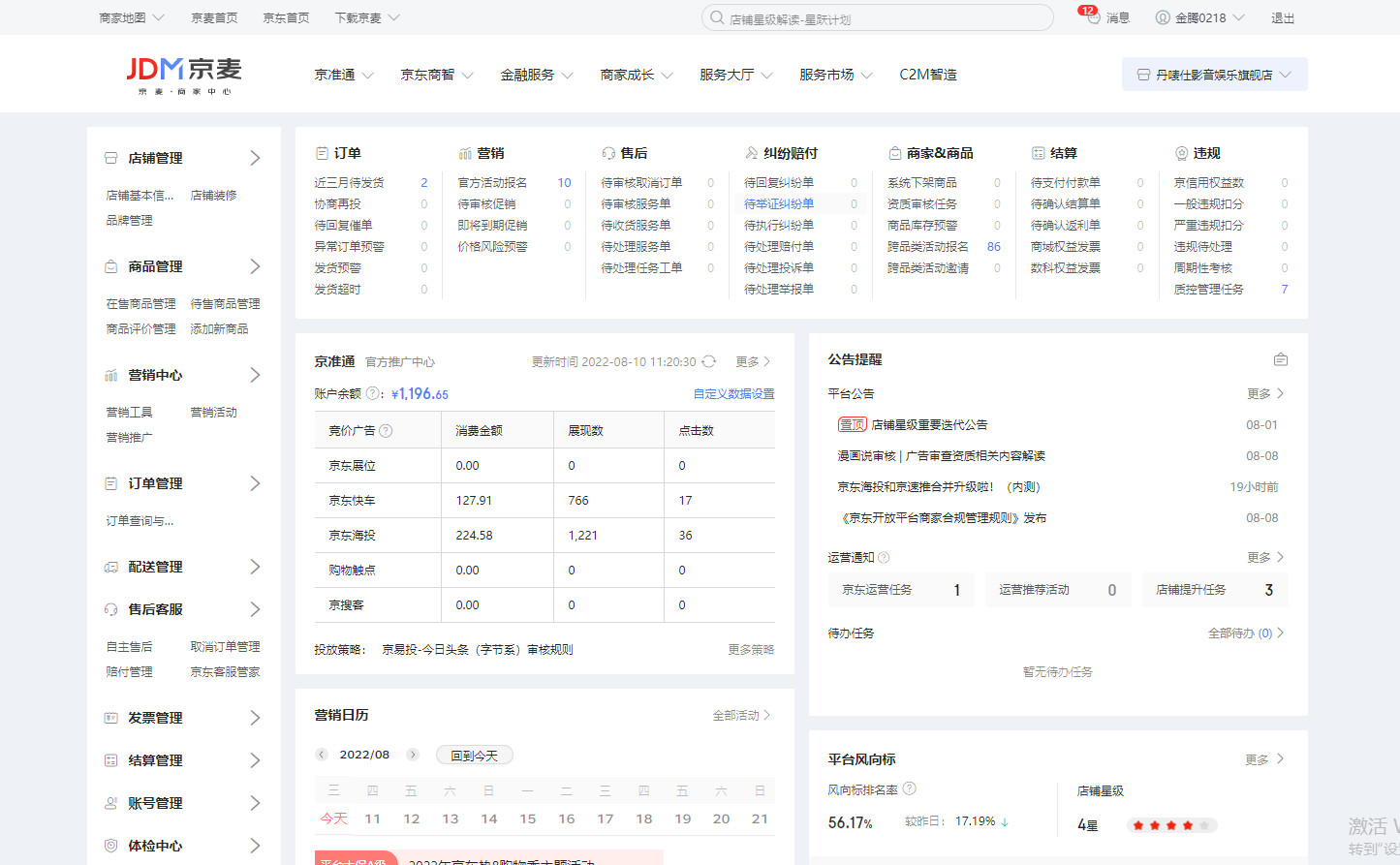This screenshot has width=1400, height=865.
Task: Click the refresh icon beside update time
Action: click(x=709, y=361)
